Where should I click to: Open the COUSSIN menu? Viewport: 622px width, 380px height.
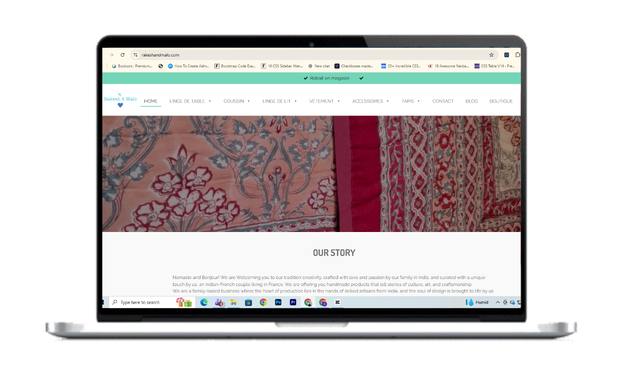(234, 101)
